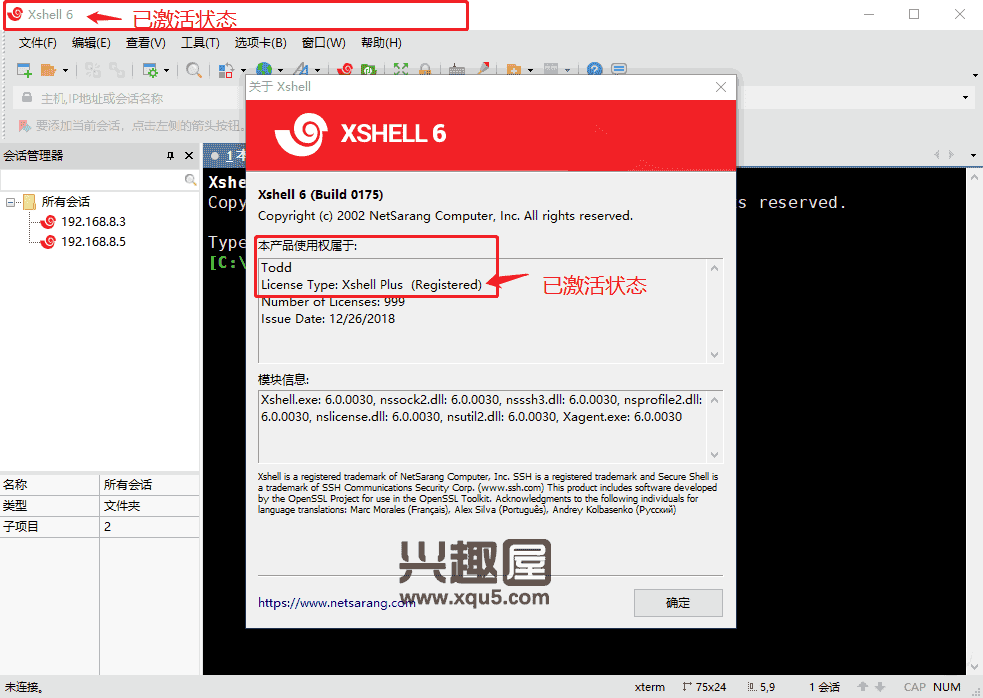Click the Highlight pen toolbar icon
This screenshot has width=983, height=698.
tap(483, 69)
